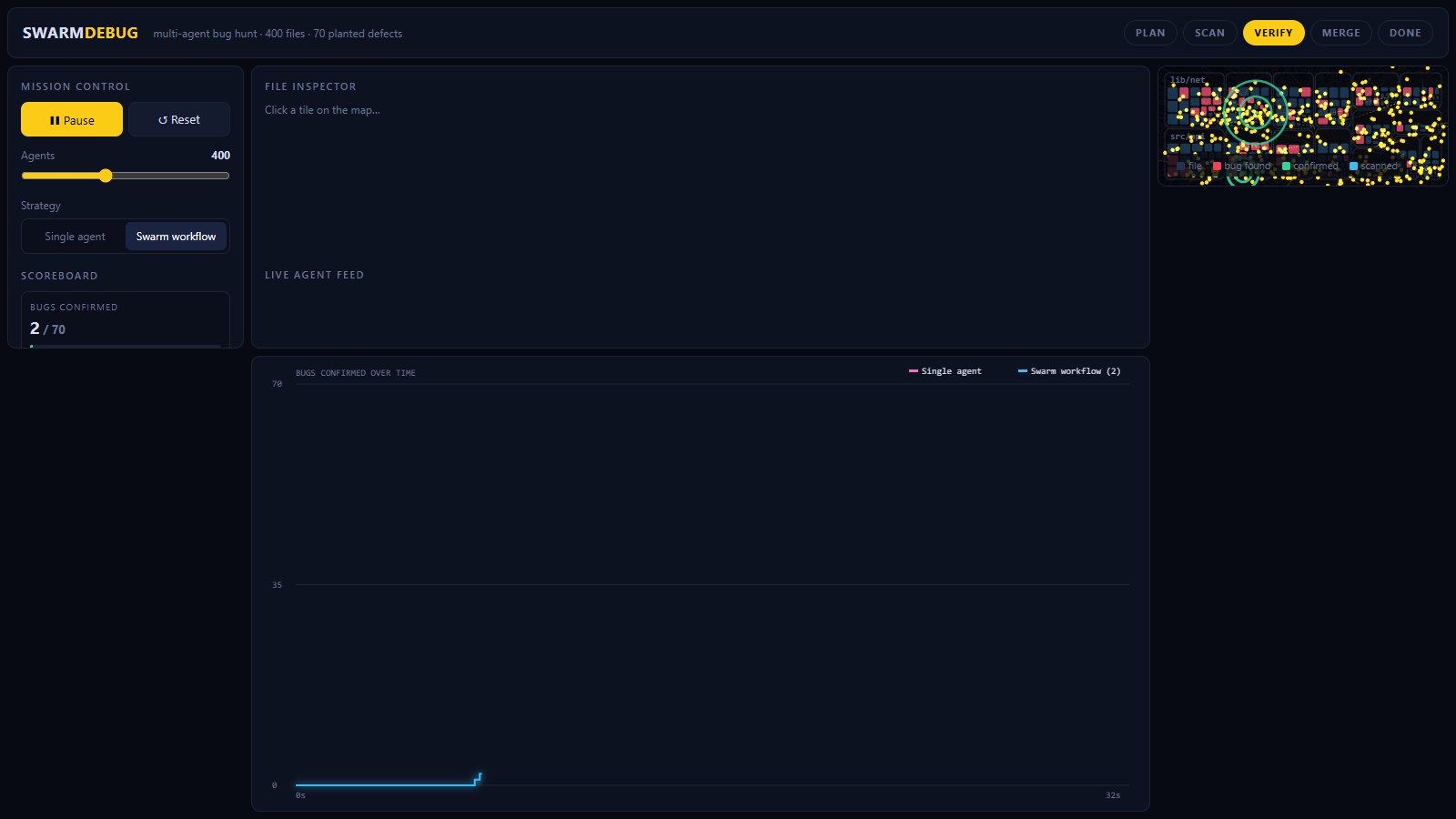The width and height of the screenshot is (1456, 819).
Task: Click the SCOREBOARD heading
Action: pyautogui.click(x=59, y=276)
